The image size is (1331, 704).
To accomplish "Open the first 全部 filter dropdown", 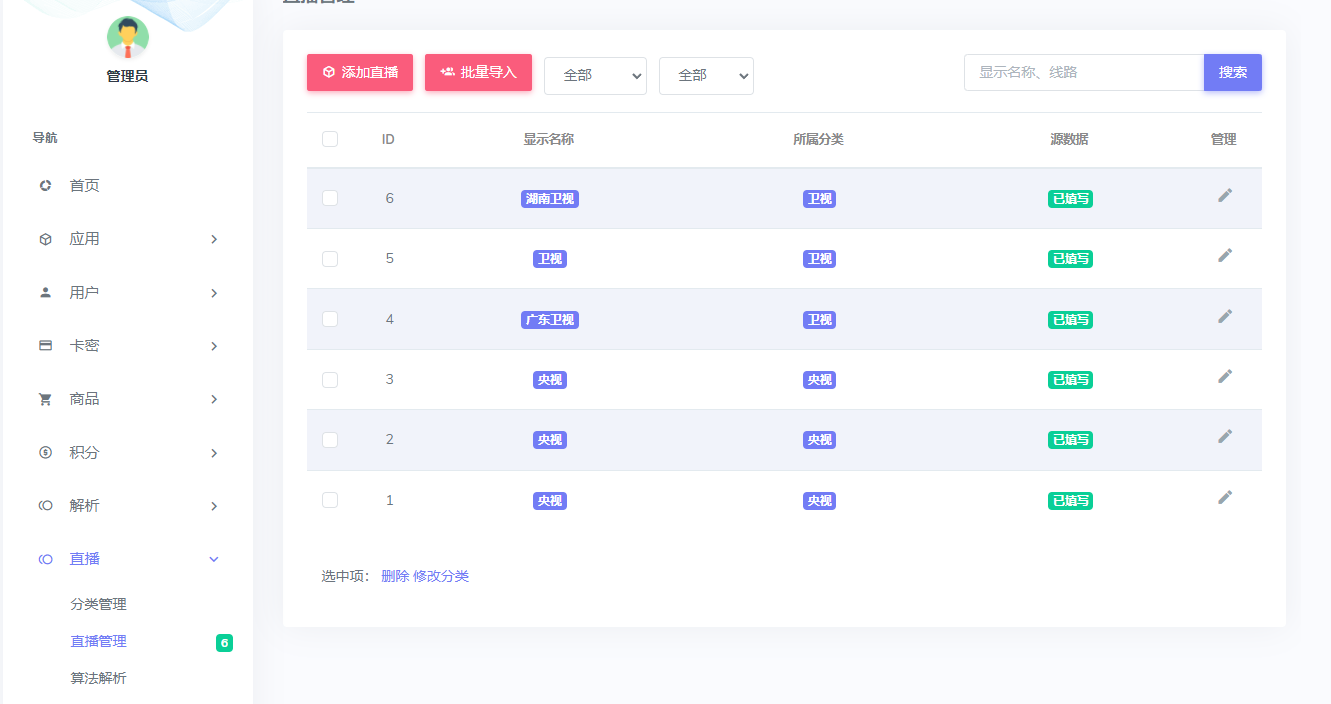I will pyautogui.click(x=595, y=75).
